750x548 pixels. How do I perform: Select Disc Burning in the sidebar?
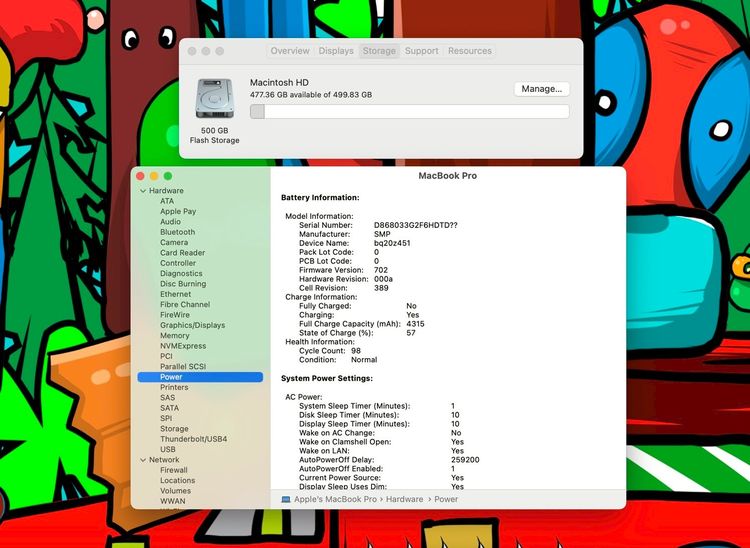pyautogui.click(x=183, y=284)
